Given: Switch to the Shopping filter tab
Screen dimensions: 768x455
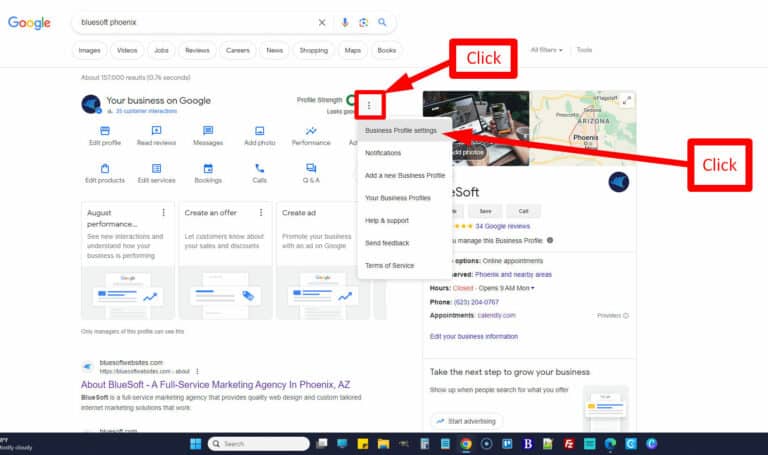Looking at the screenshot, I should [313, 50].
